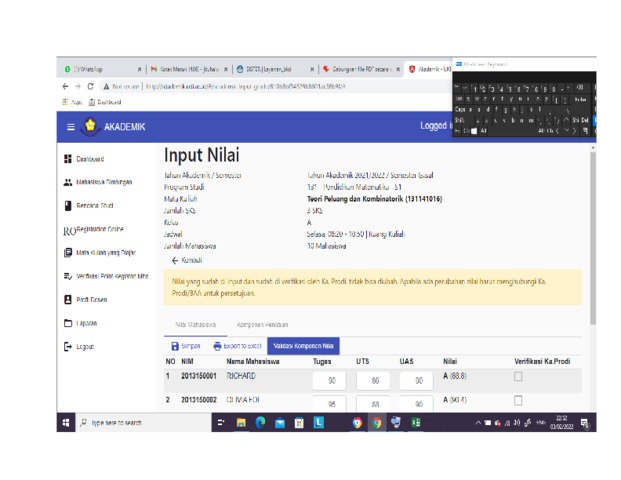Click RICHARD's UTS score field
This screenshot has height=480, width=621.
coord(374,381)
